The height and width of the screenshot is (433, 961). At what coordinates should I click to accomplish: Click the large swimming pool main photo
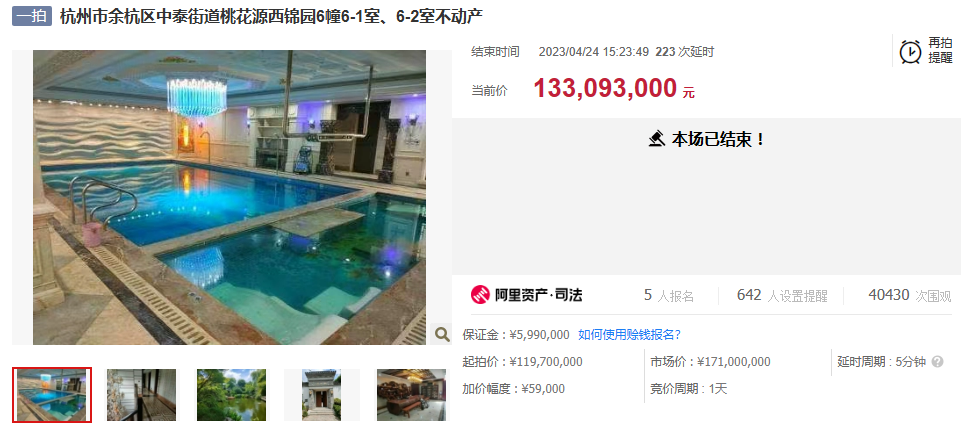229,197
